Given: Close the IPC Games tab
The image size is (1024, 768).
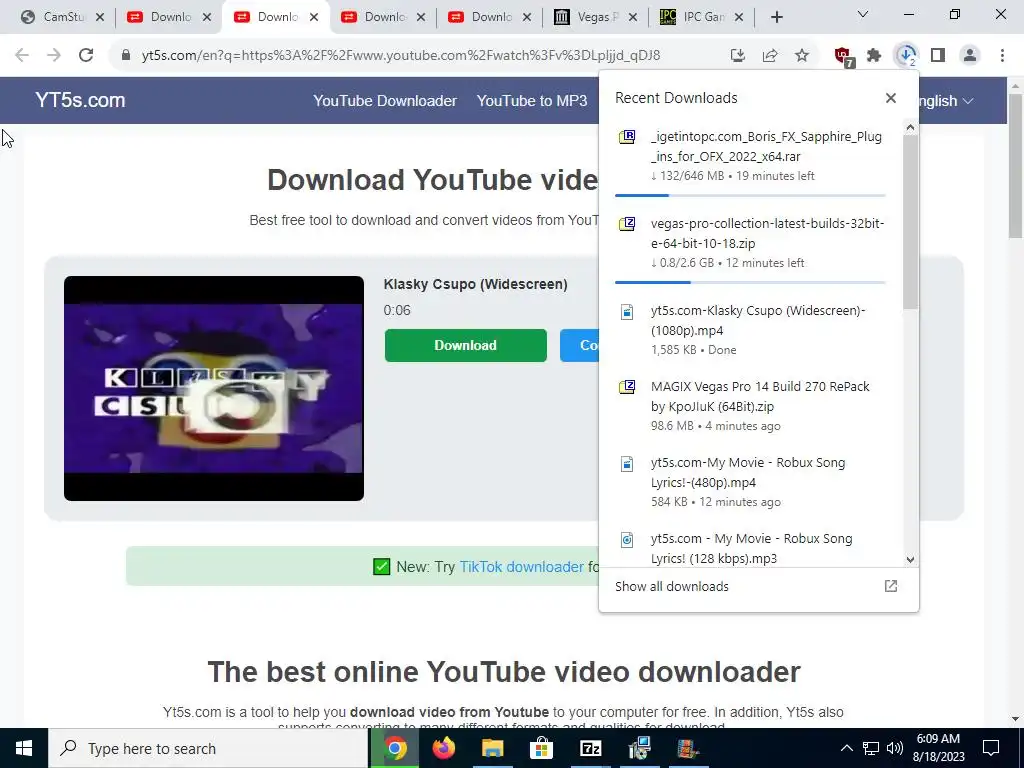Looking at the screenshot, I should point(739,18).
